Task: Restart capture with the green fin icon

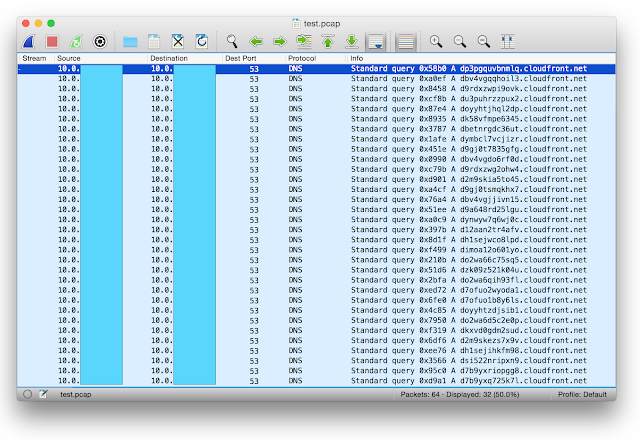Action: 76,41
